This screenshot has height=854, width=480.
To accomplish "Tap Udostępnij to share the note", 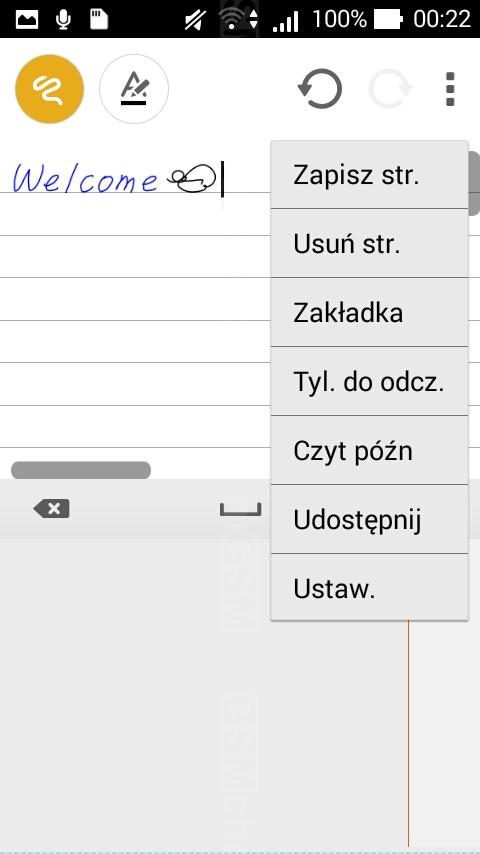I will [369, 520].
